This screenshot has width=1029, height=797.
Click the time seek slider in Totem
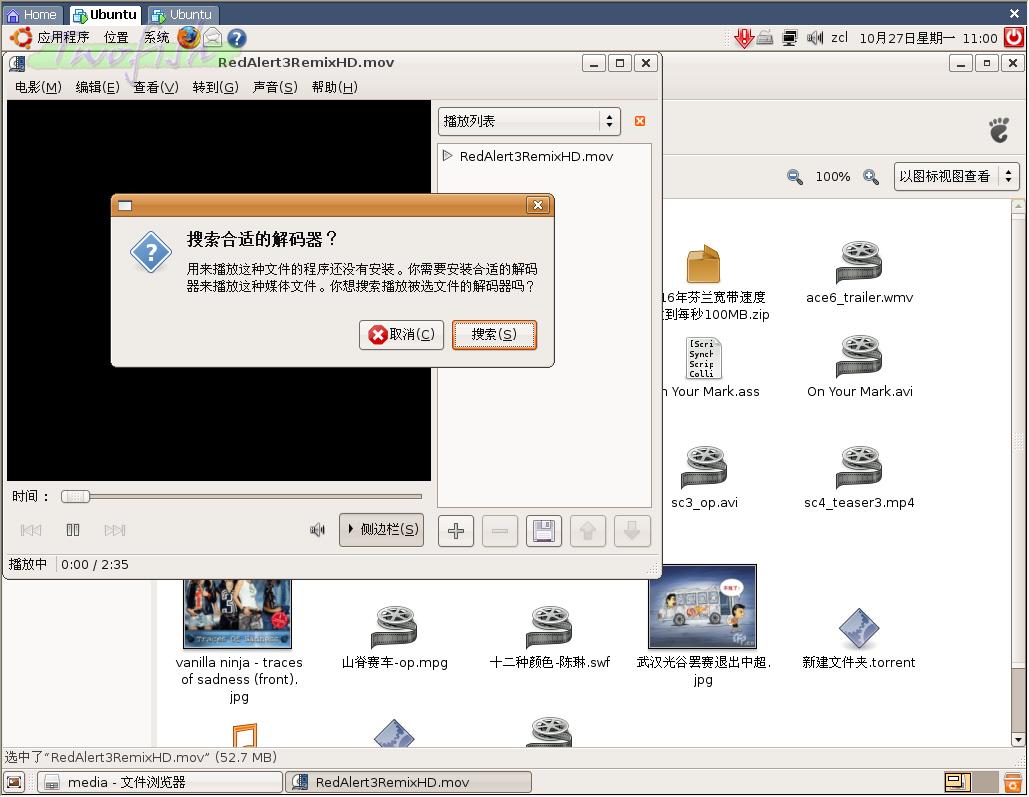[x=242, y=497]
